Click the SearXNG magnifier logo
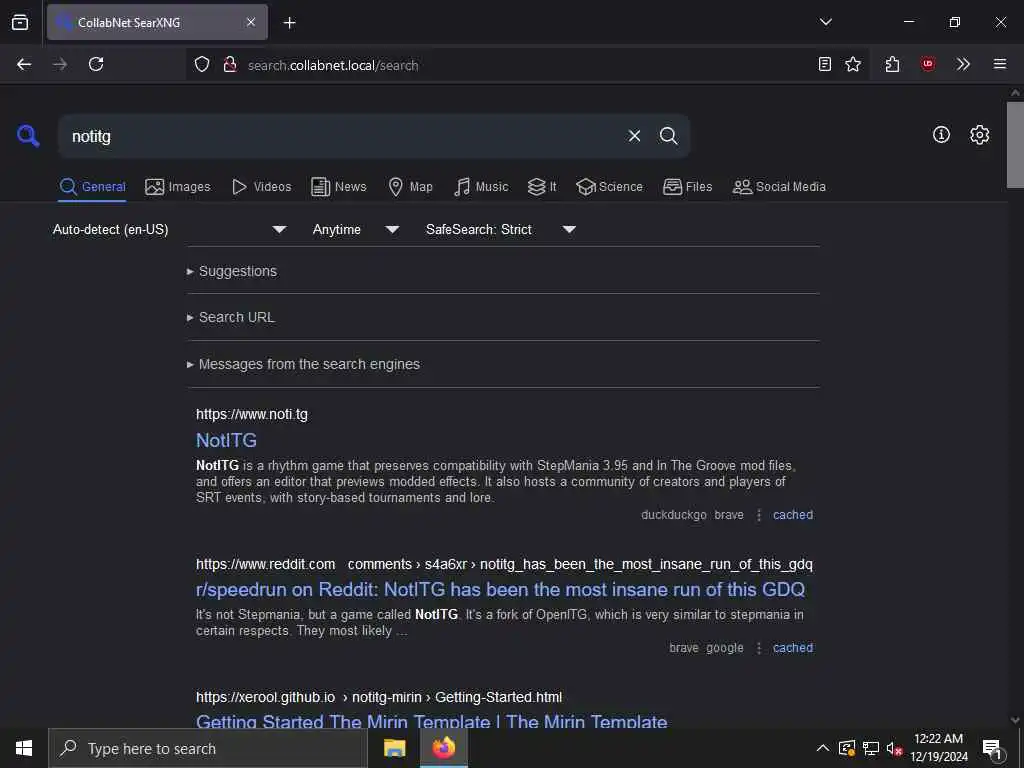1024x768 pixels. (x=28, y=136)
